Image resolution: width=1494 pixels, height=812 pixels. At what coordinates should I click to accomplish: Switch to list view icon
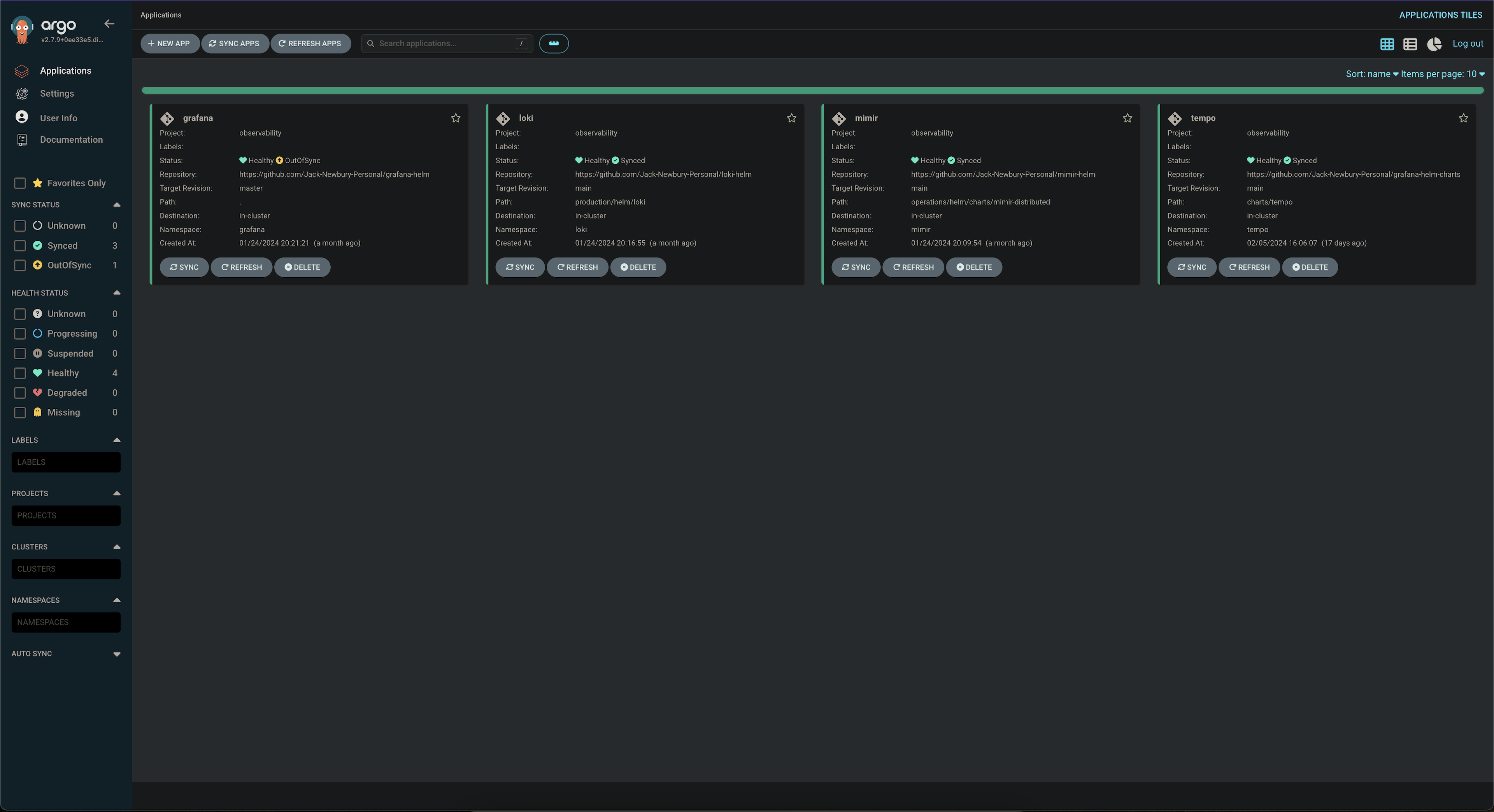[x=1410, y=44]
